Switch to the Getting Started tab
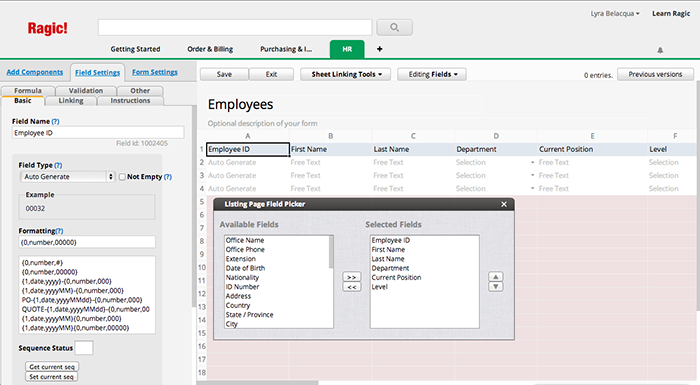Image resolution: width=700 pixels, height=385 pixels. click(135, 49)
